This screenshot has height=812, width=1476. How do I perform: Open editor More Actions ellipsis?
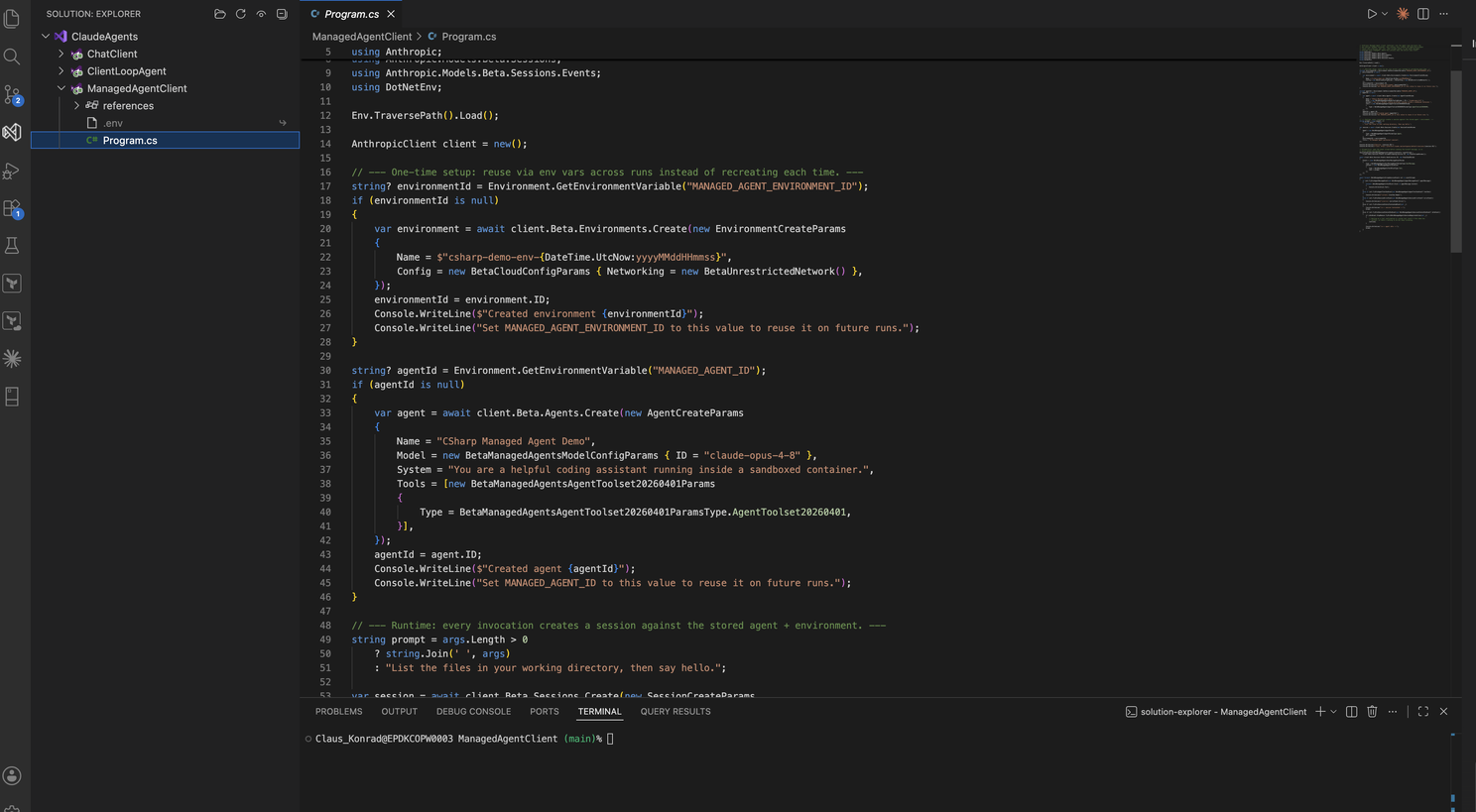pyautogui.click(x=1444, y=14)
